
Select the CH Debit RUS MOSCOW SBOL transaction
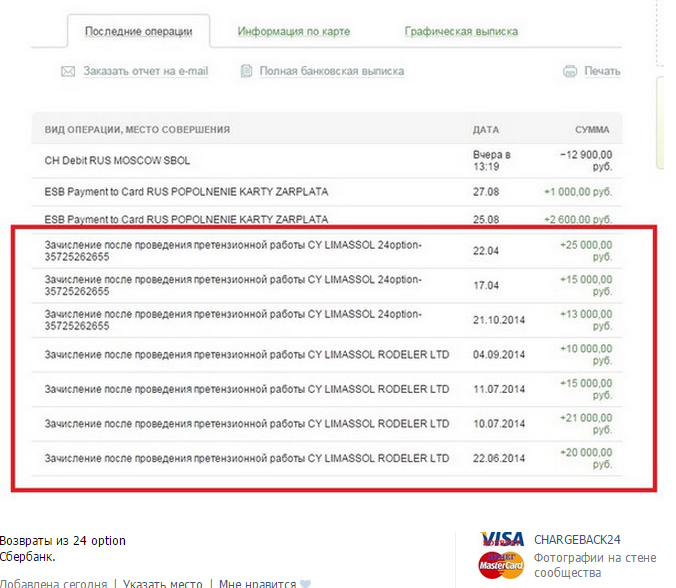click(x=118, y=160)
